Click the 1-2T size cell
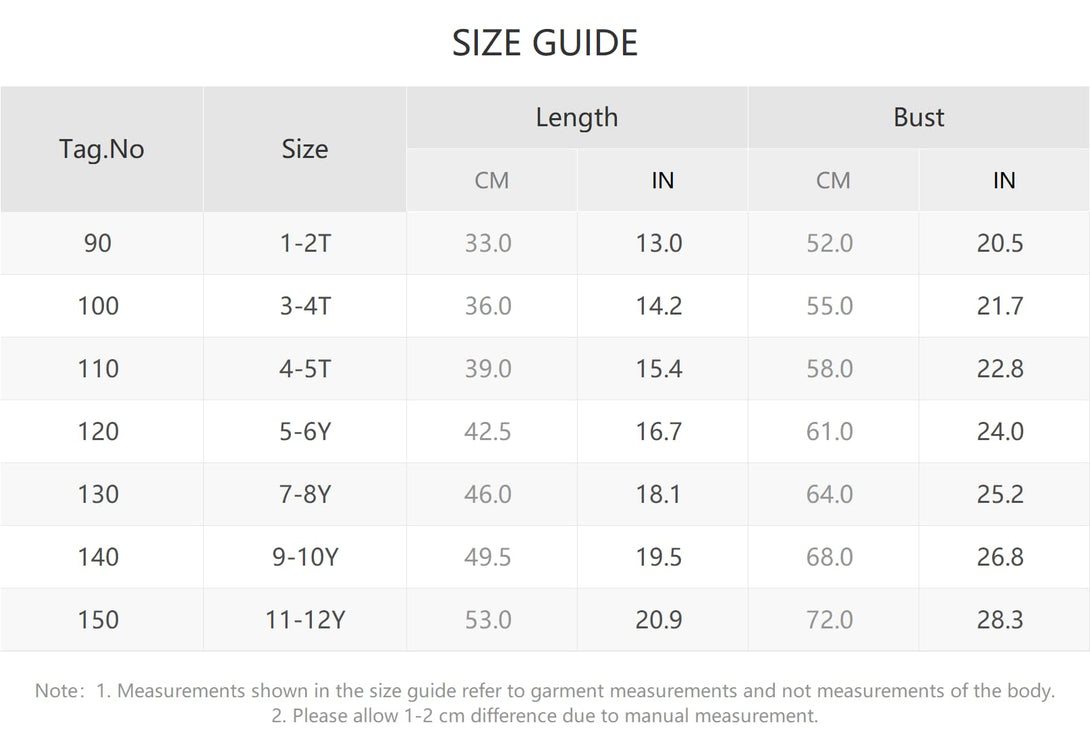Screen dimensions: 1090x756 (304, 243)
